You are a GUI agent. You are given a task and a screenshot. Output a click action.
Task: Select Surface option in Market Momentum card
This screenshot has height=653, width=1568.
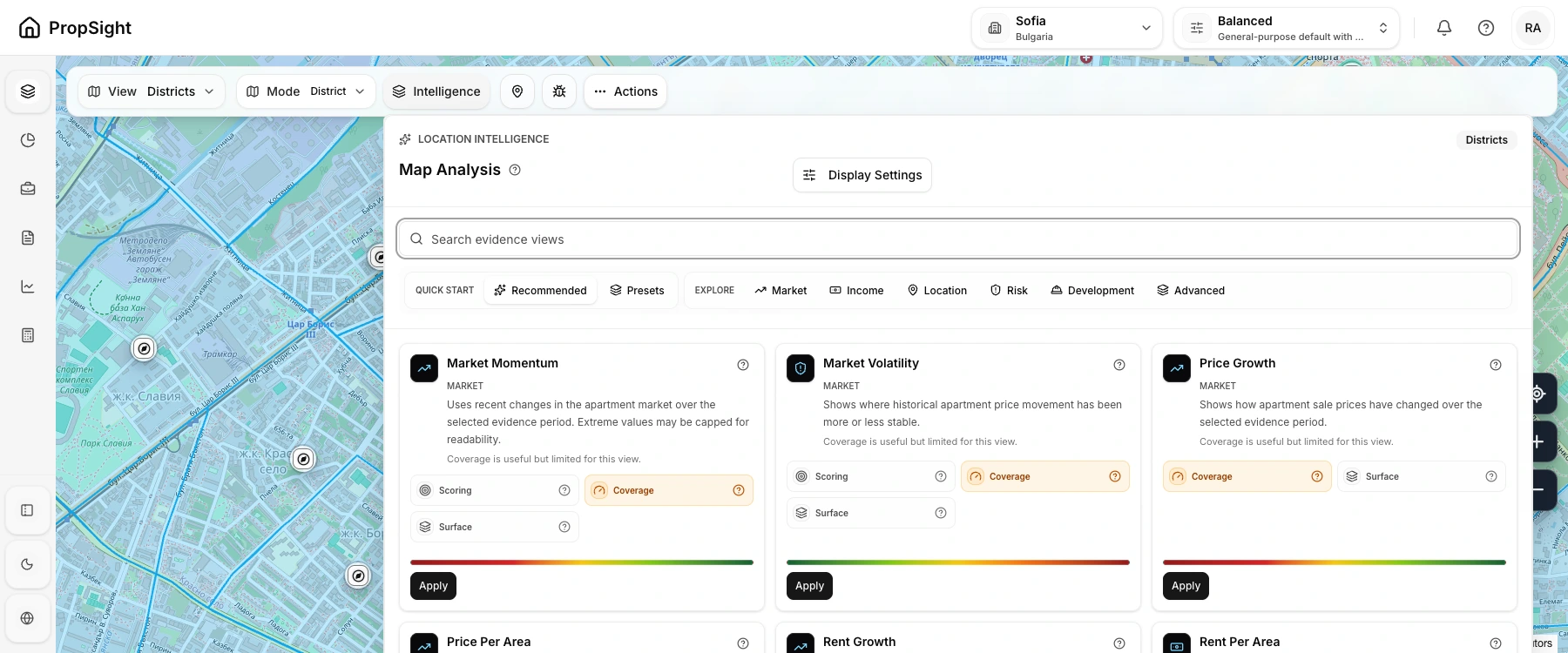tap(495, 527)
